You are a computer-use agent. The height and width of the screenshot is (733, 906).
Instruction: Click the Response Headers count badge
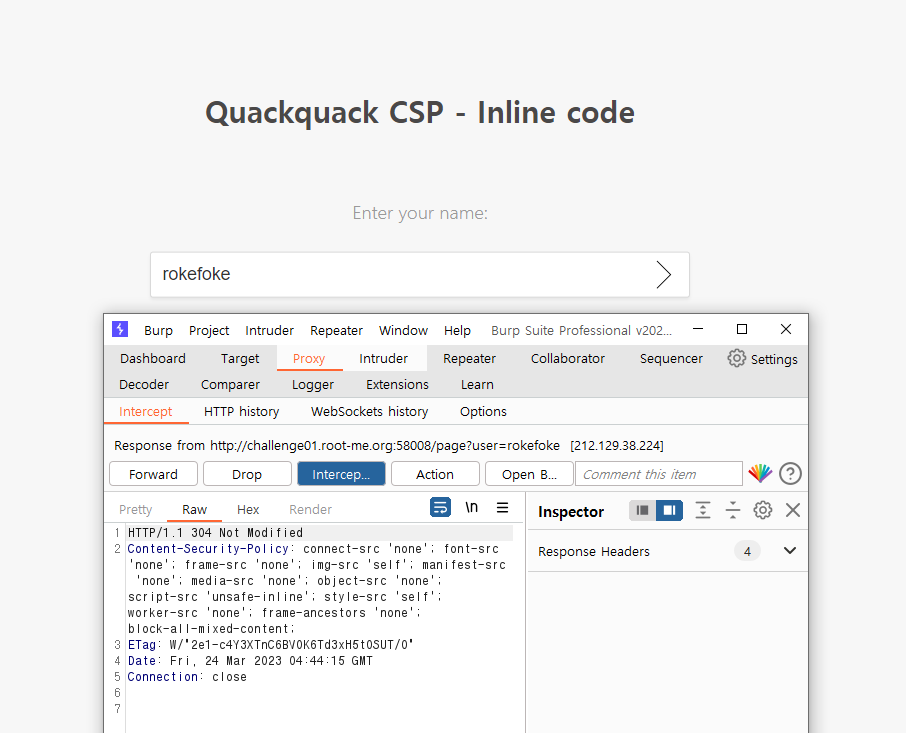tap(747, 550)
